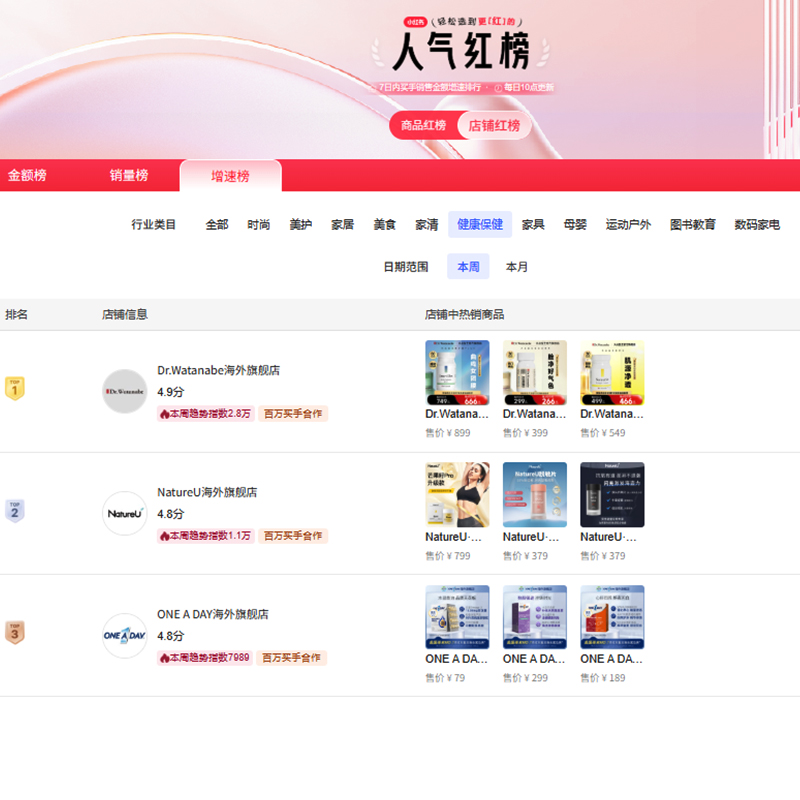800x800 pixels.
Task: Open the 金额榜 tab
Action: click(27, 175)
